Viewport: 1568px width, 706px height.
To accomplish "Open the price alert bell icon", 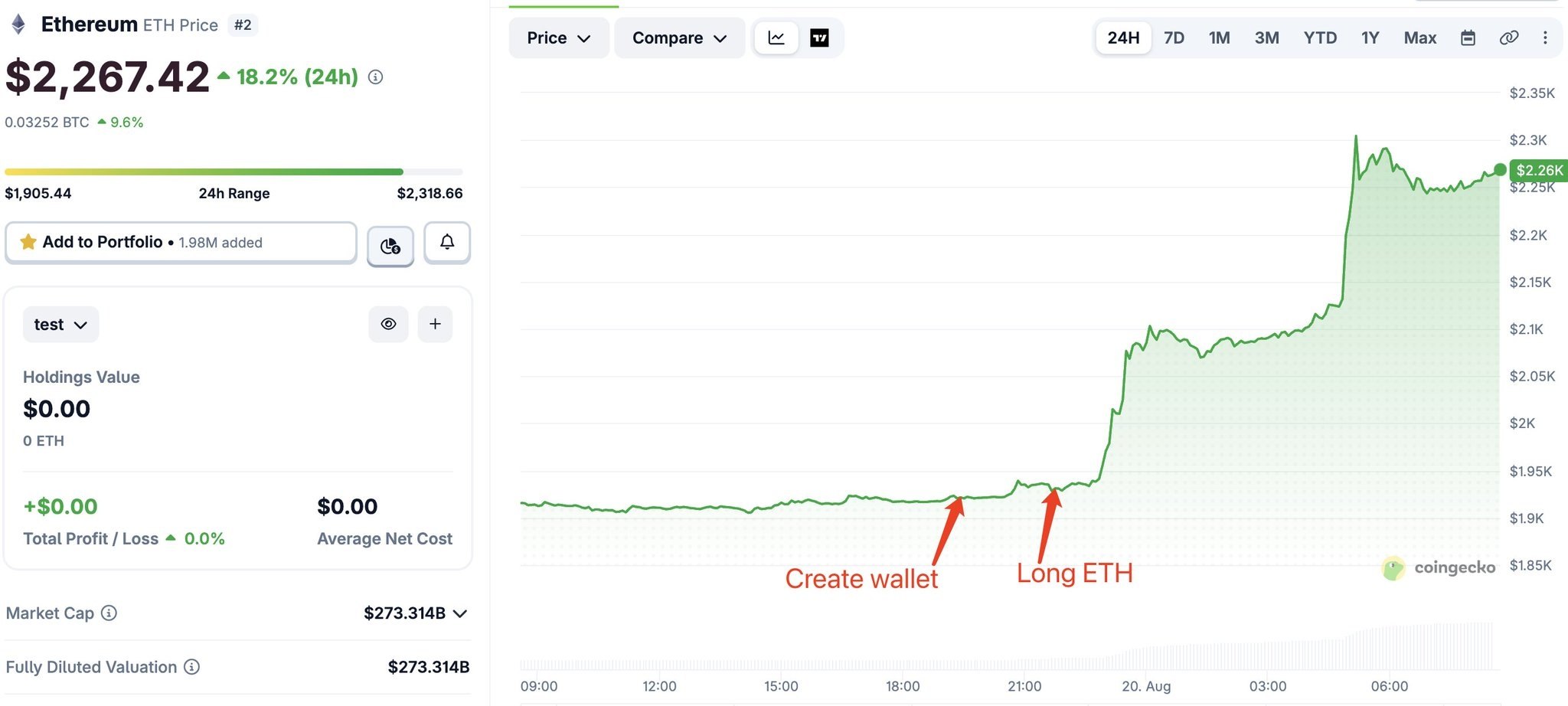I will coord(447,243).
